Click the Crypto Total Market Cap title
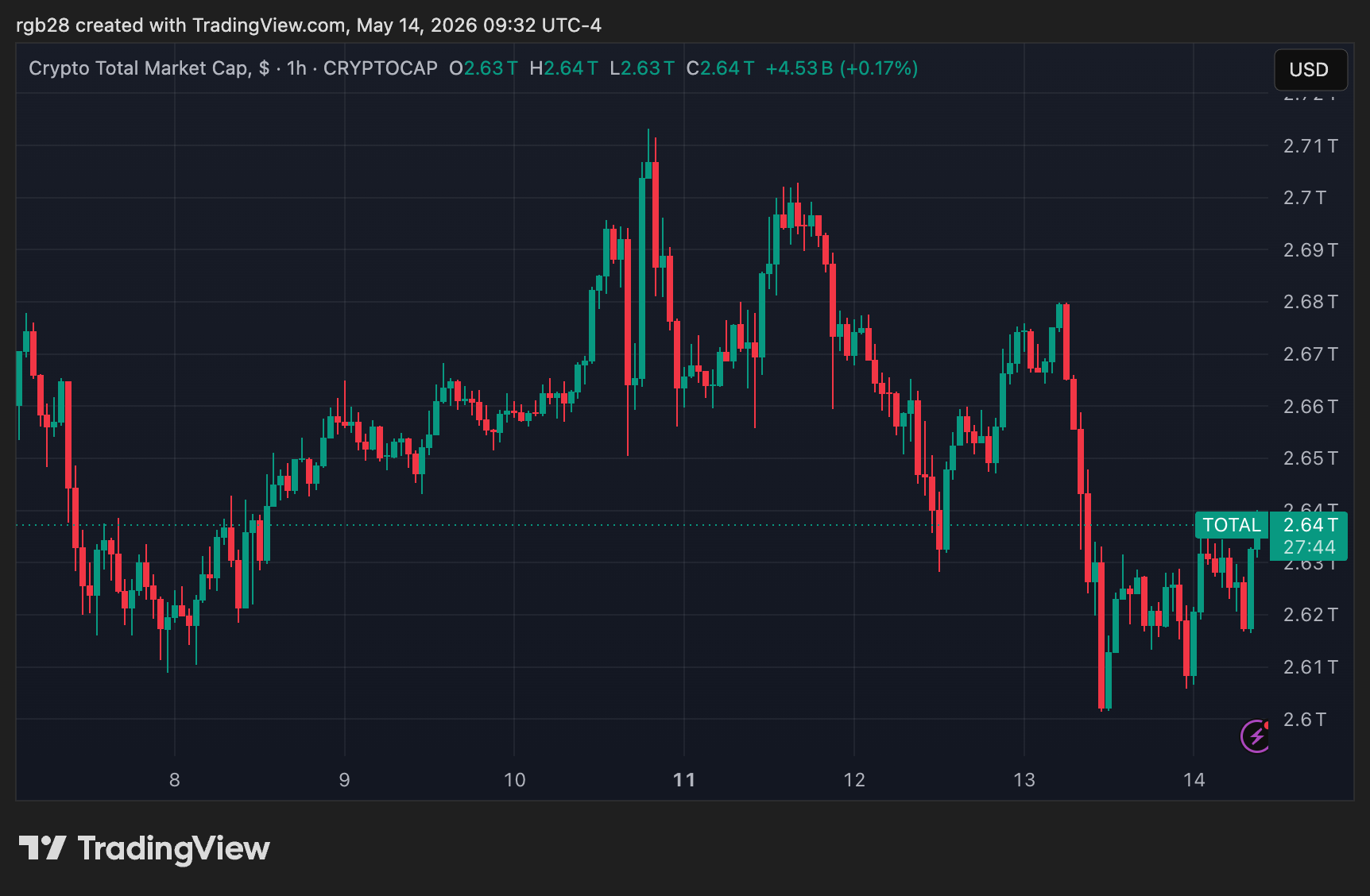This screenshot has width=1370, height=896. point(149,68)
